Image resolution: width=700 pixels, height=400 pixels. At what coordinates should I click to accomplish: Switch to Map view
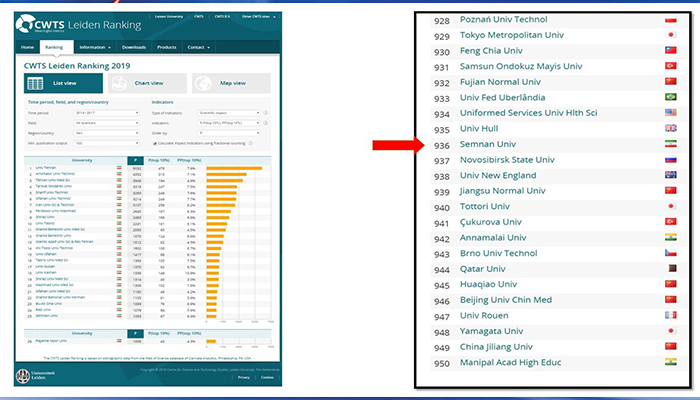[231, 83]
